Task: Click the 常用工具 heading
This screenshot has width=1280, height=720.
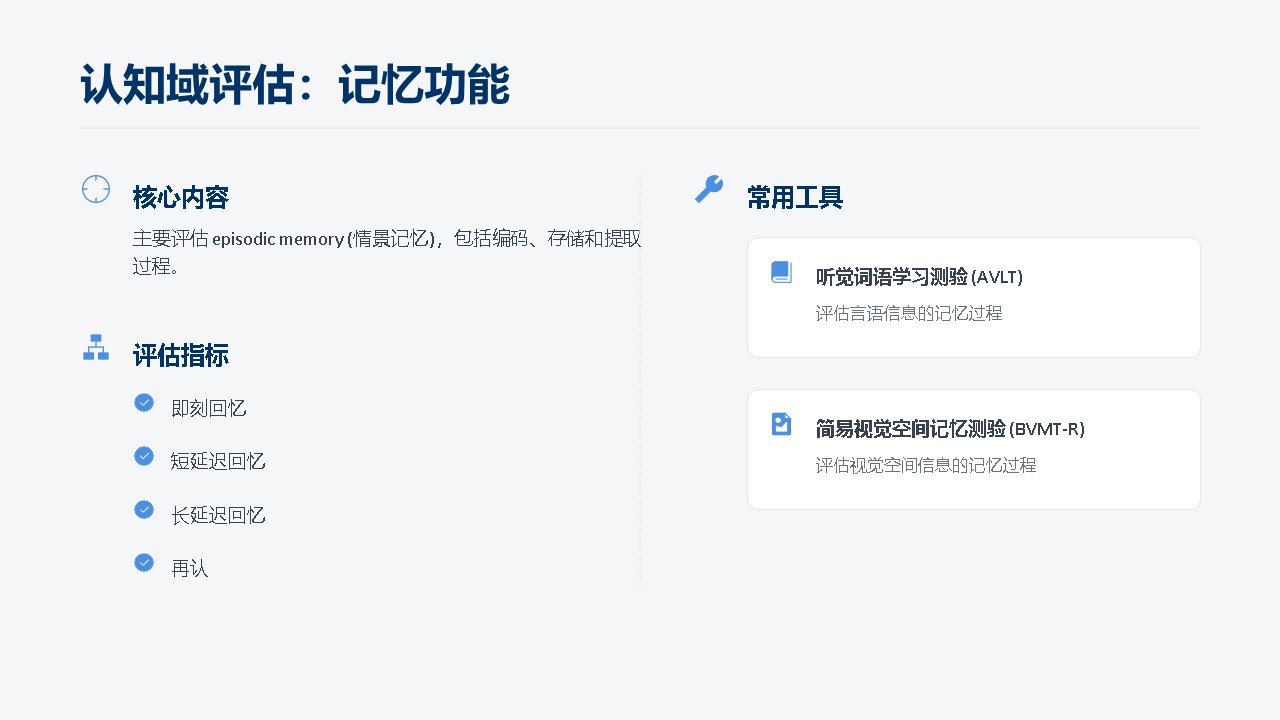Action: (x=795, y=198)
